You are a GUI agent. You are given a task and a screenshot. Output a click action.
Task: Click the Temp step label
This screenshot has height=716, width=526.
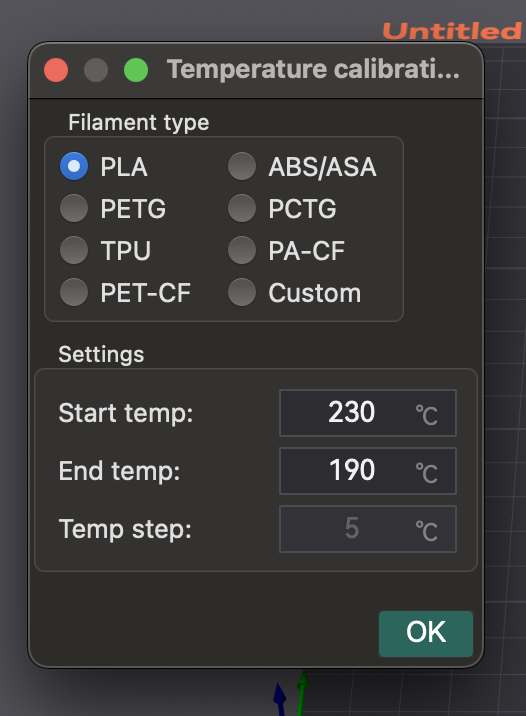[125, 529]
